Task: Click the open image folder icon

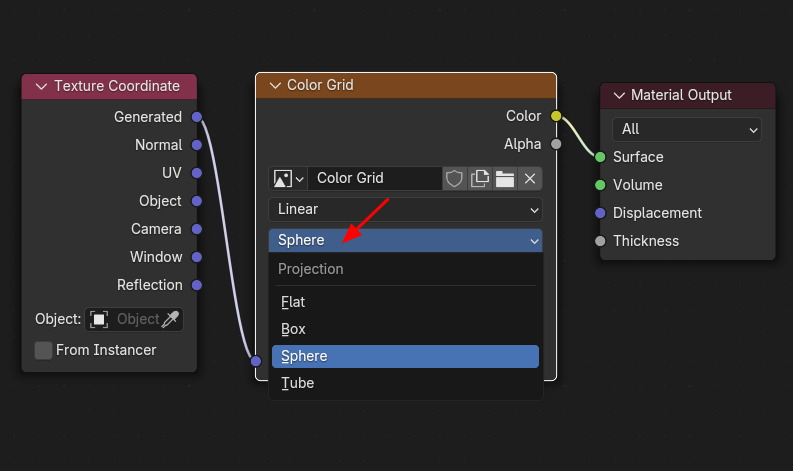Action: tap(505, 179)
